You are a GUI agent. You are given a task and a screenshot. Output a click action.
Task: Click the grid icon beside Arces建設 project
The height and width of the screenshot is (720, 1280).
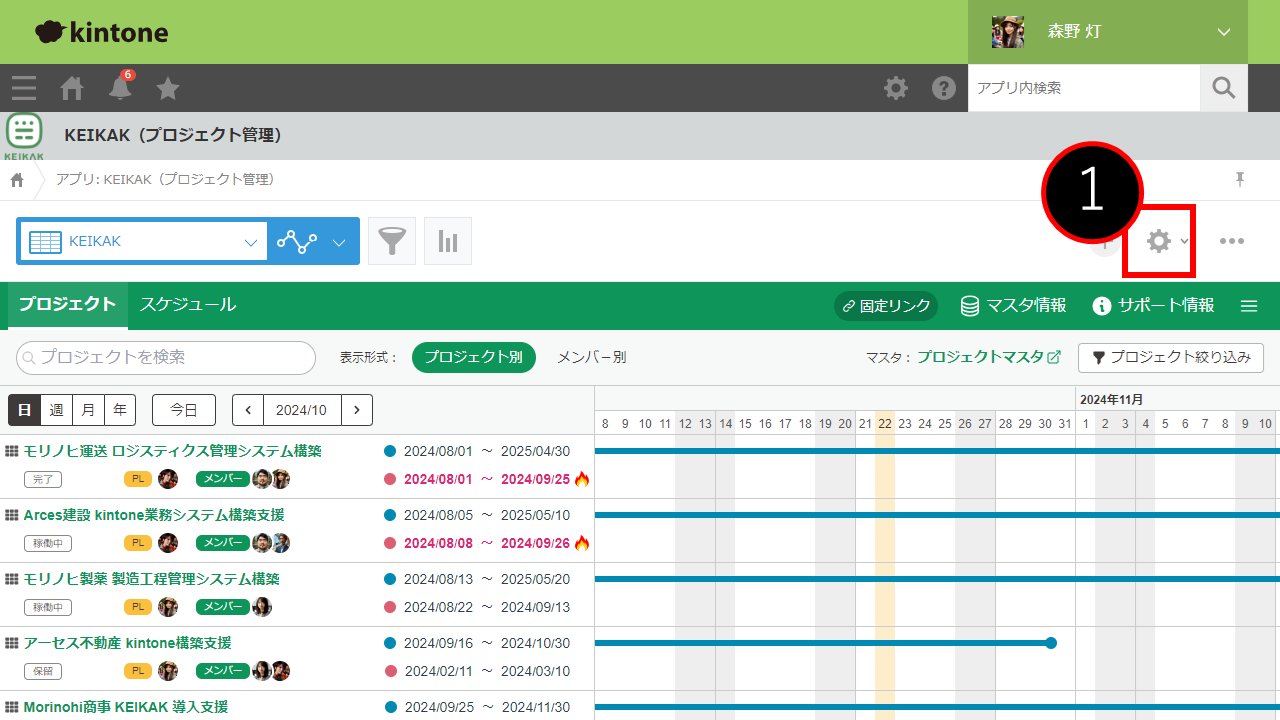(x=12, y=515)
